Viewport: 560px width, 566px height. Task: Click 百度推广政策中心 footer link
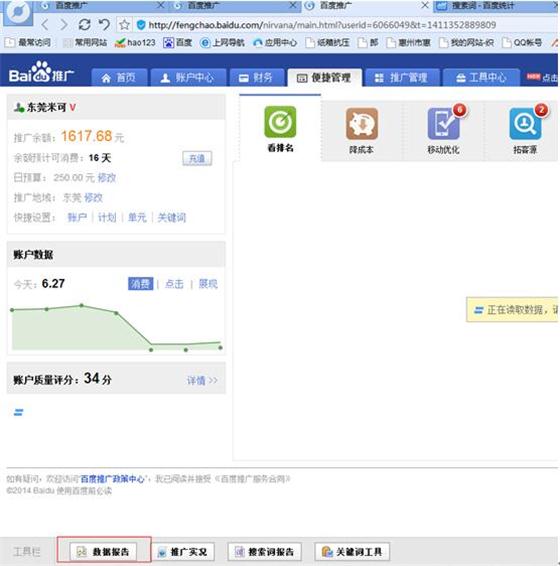112,479
